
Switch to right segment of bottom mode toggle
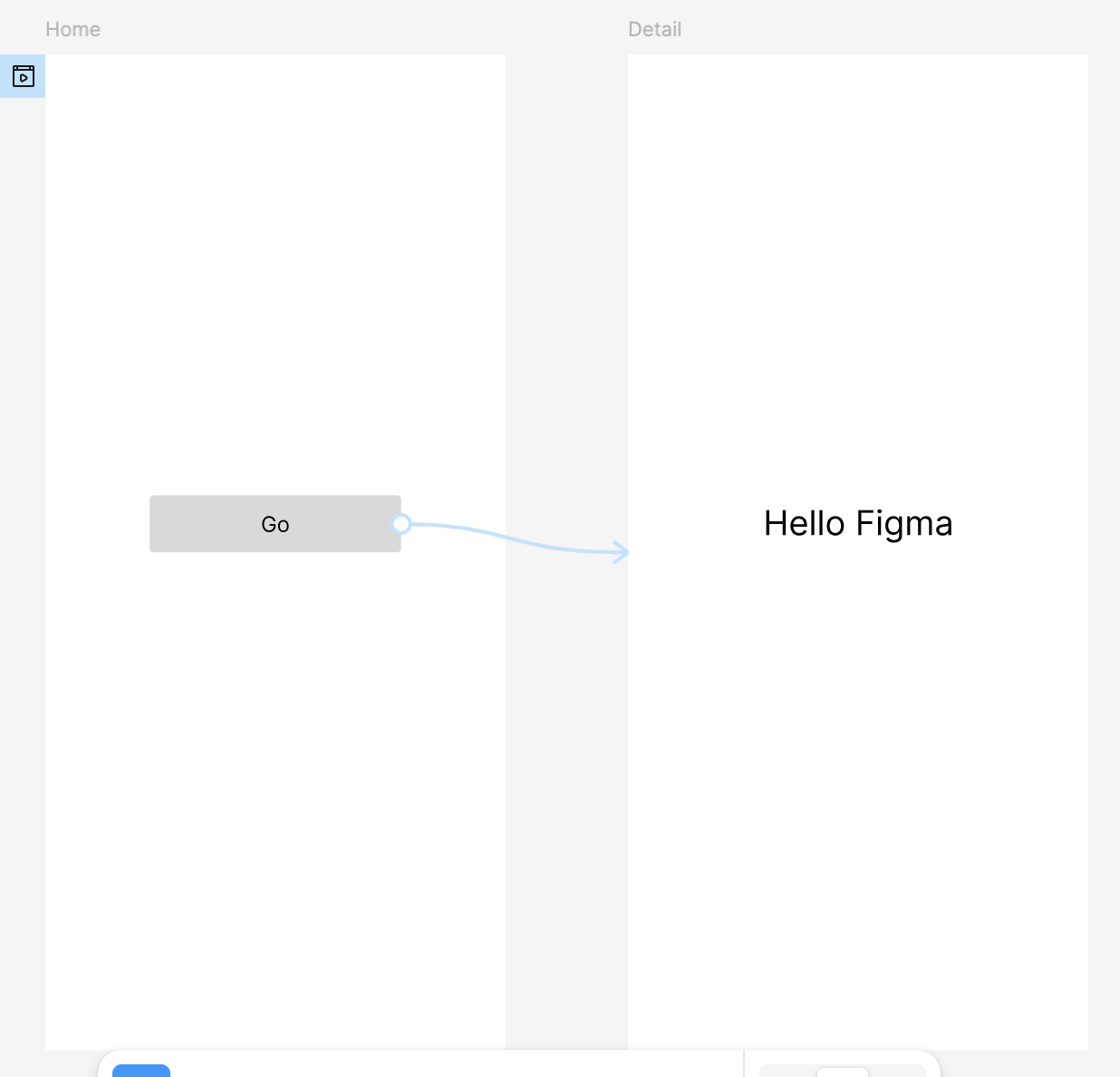pyautogui.click(x=897, y=1072)
